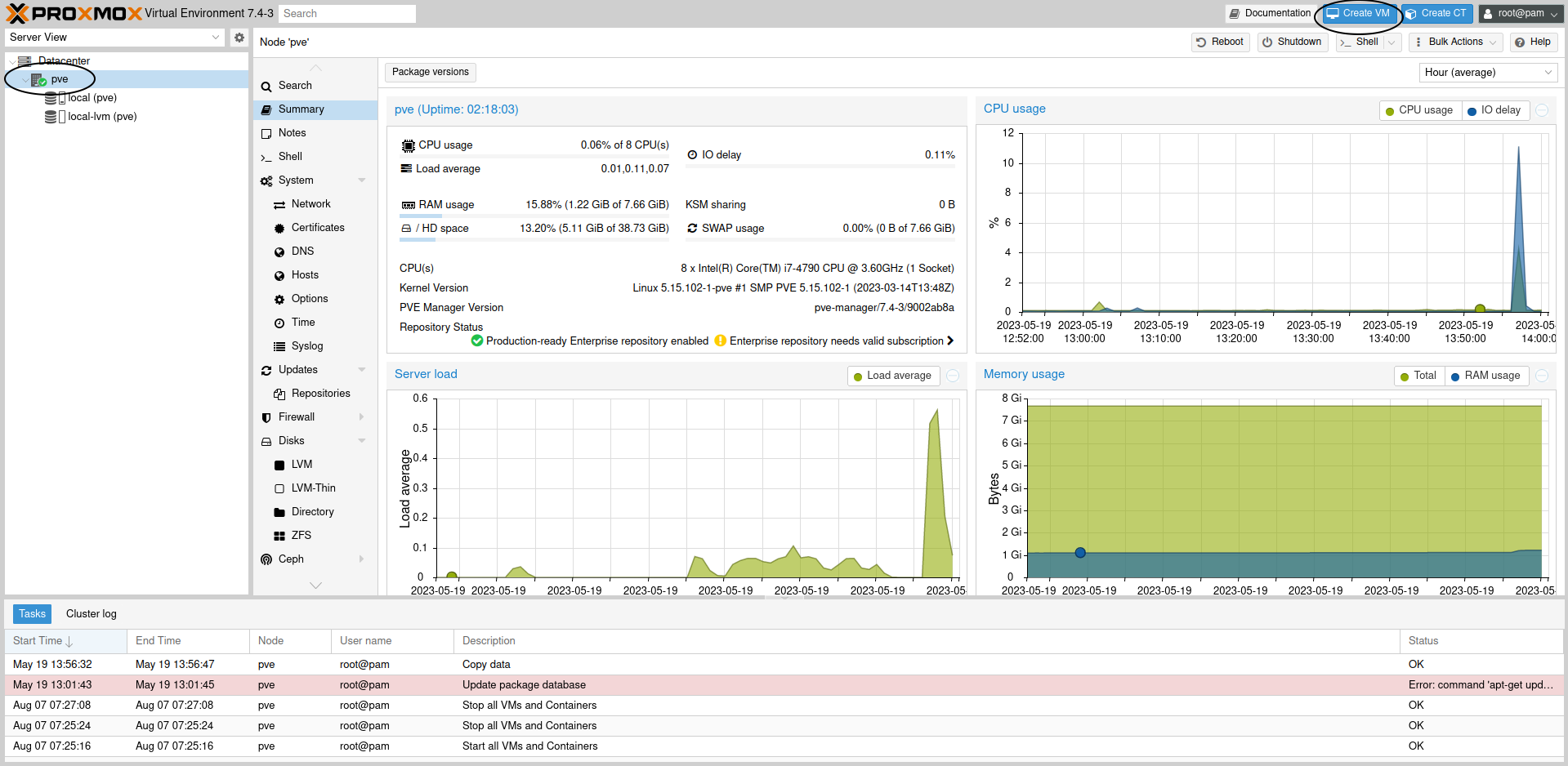Click the CPU usage progress bar
Viewport: 1568px width, 766px height.
[x=534, y=156]
